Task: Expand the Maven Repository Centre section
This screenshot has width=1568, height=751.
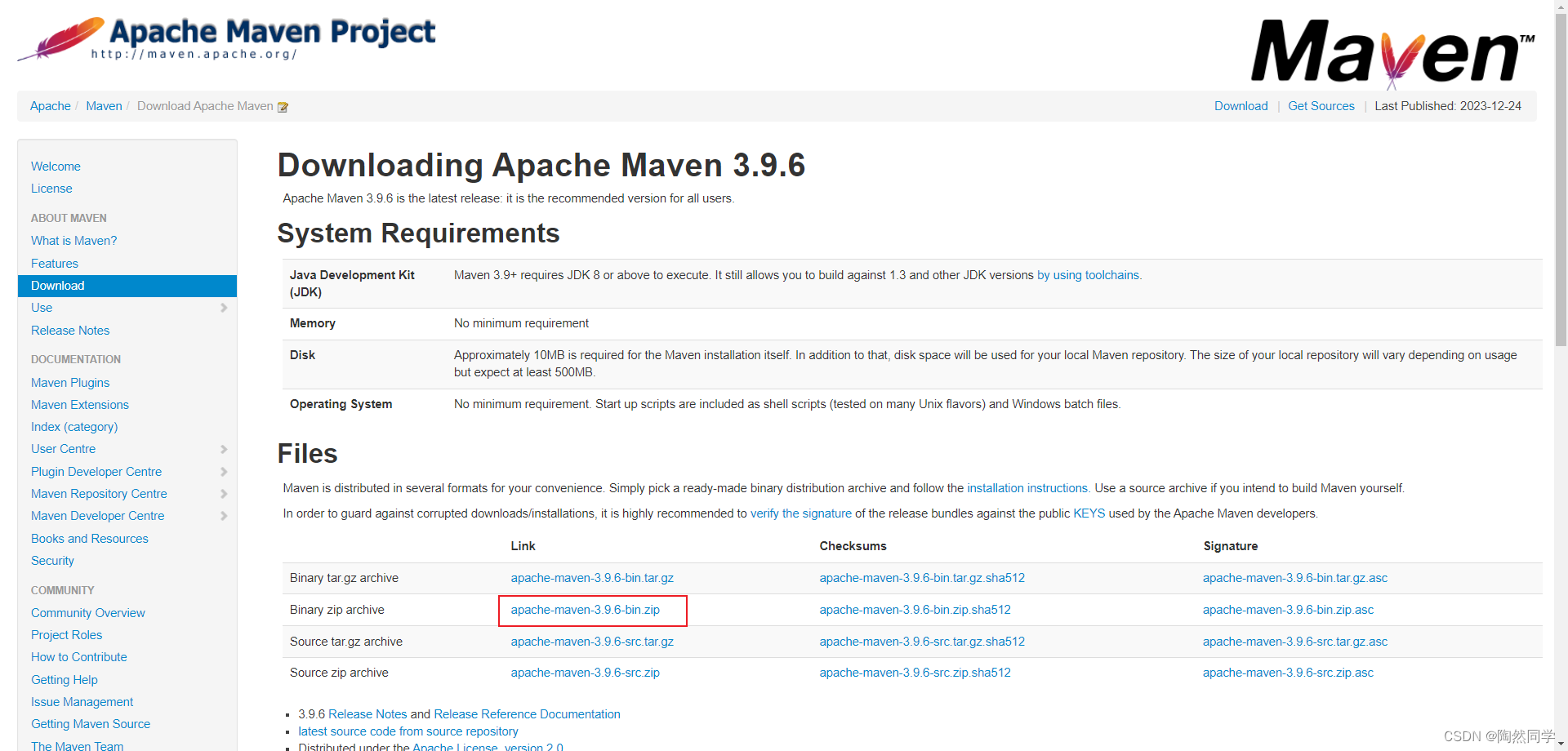Action: (x=225, y=494)
